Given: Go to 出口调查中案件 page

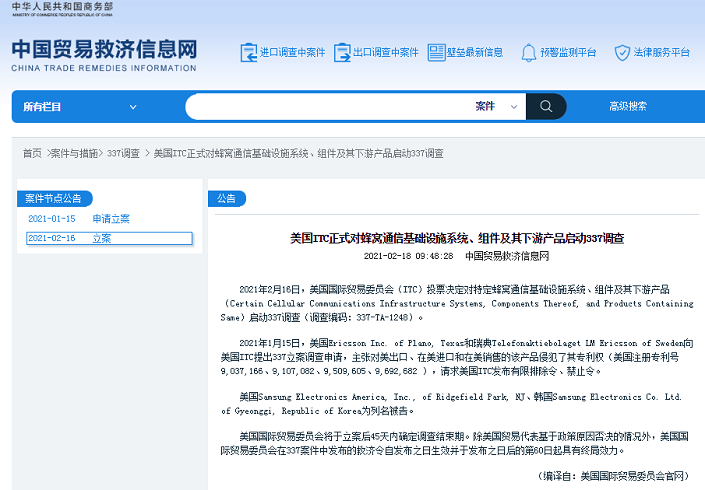Looking at the screenshot, I should coord(386,53).
